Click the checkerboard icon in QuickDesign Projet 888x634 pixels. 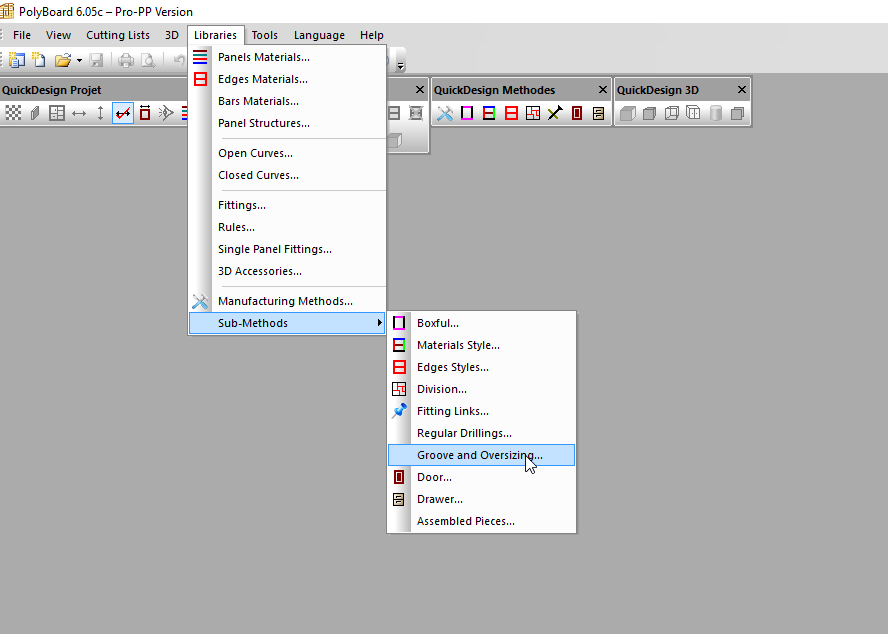[13, 113]
